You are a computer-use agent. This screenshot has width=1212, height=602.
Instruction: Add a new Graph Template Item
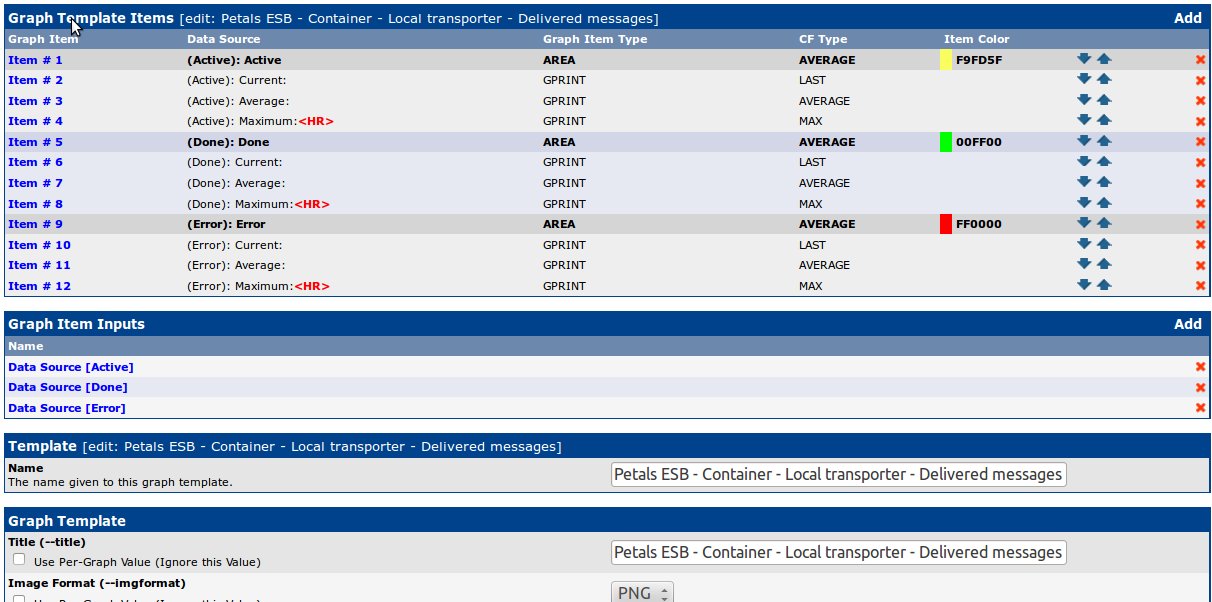(x=1187, y=18)
